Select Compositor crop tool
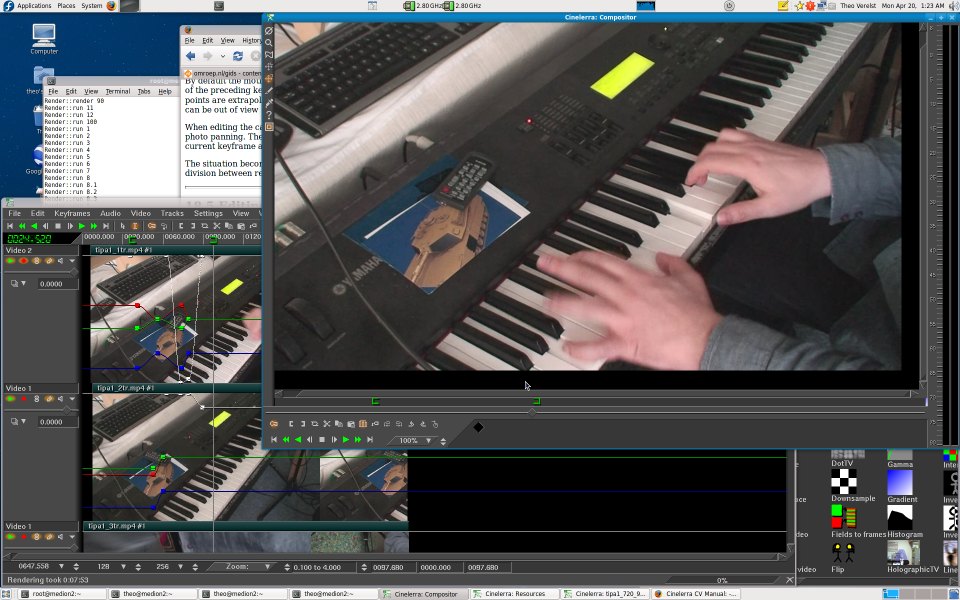 (x=269, y=91)
